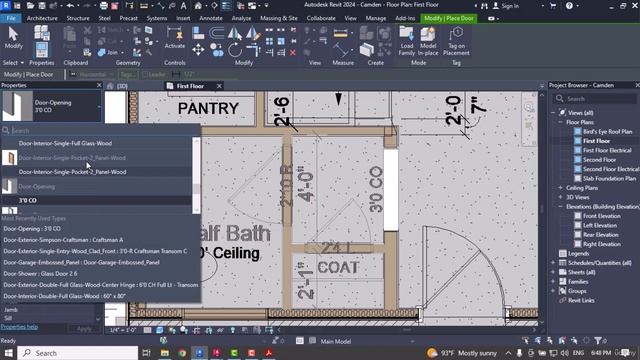
Task: Open the File menu
Action: [11, 18]
